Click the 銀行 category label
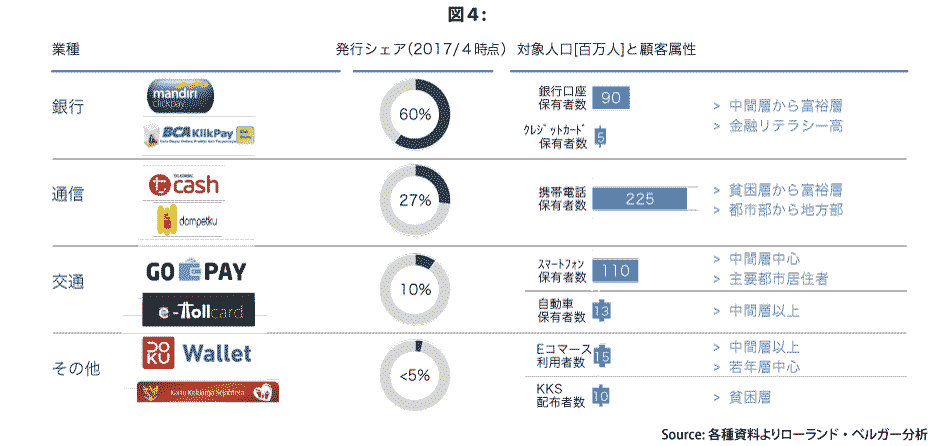The image size is (933, 446). point(68,108)
